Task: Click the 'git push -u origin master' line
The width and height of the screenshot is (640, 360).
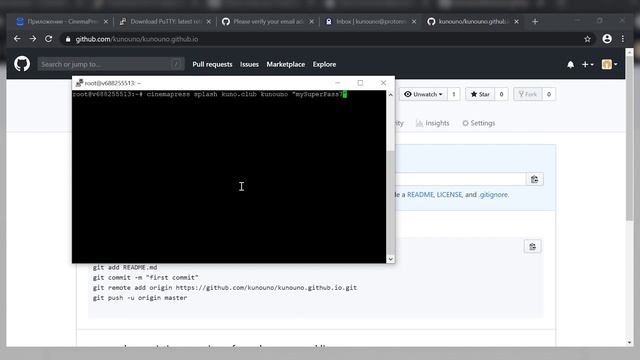Action: coord(140,298)
